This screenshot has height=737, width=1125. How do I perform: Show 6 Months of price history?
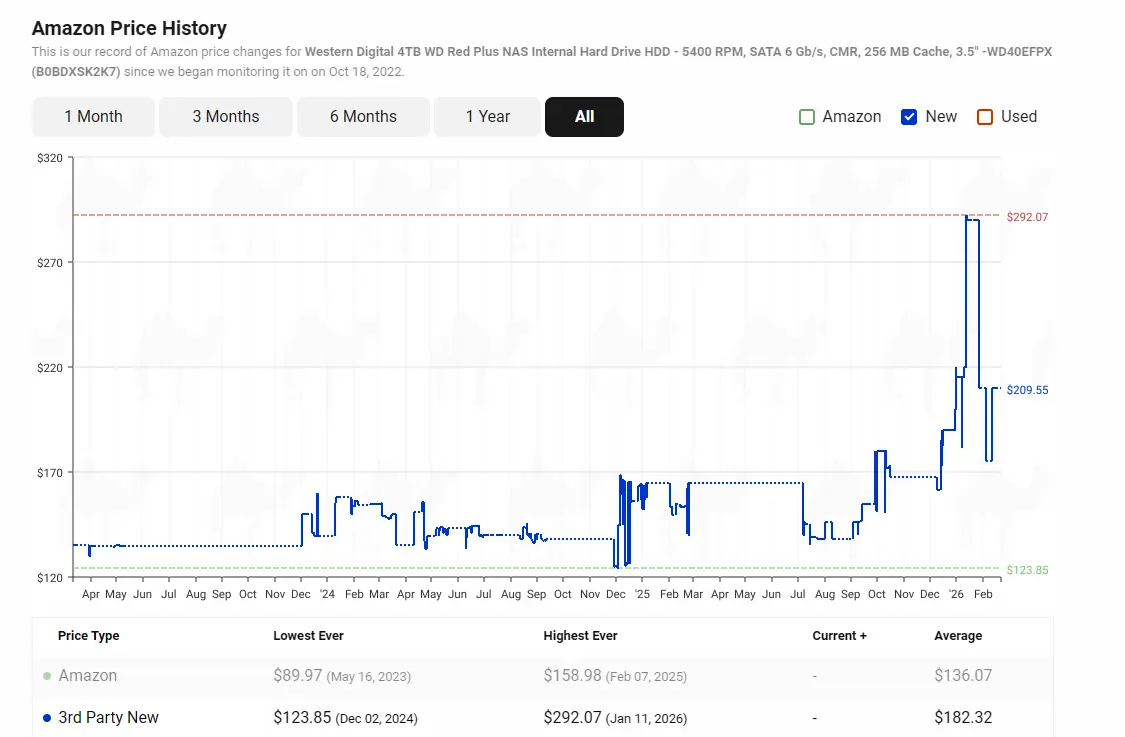tap(363, 117)
